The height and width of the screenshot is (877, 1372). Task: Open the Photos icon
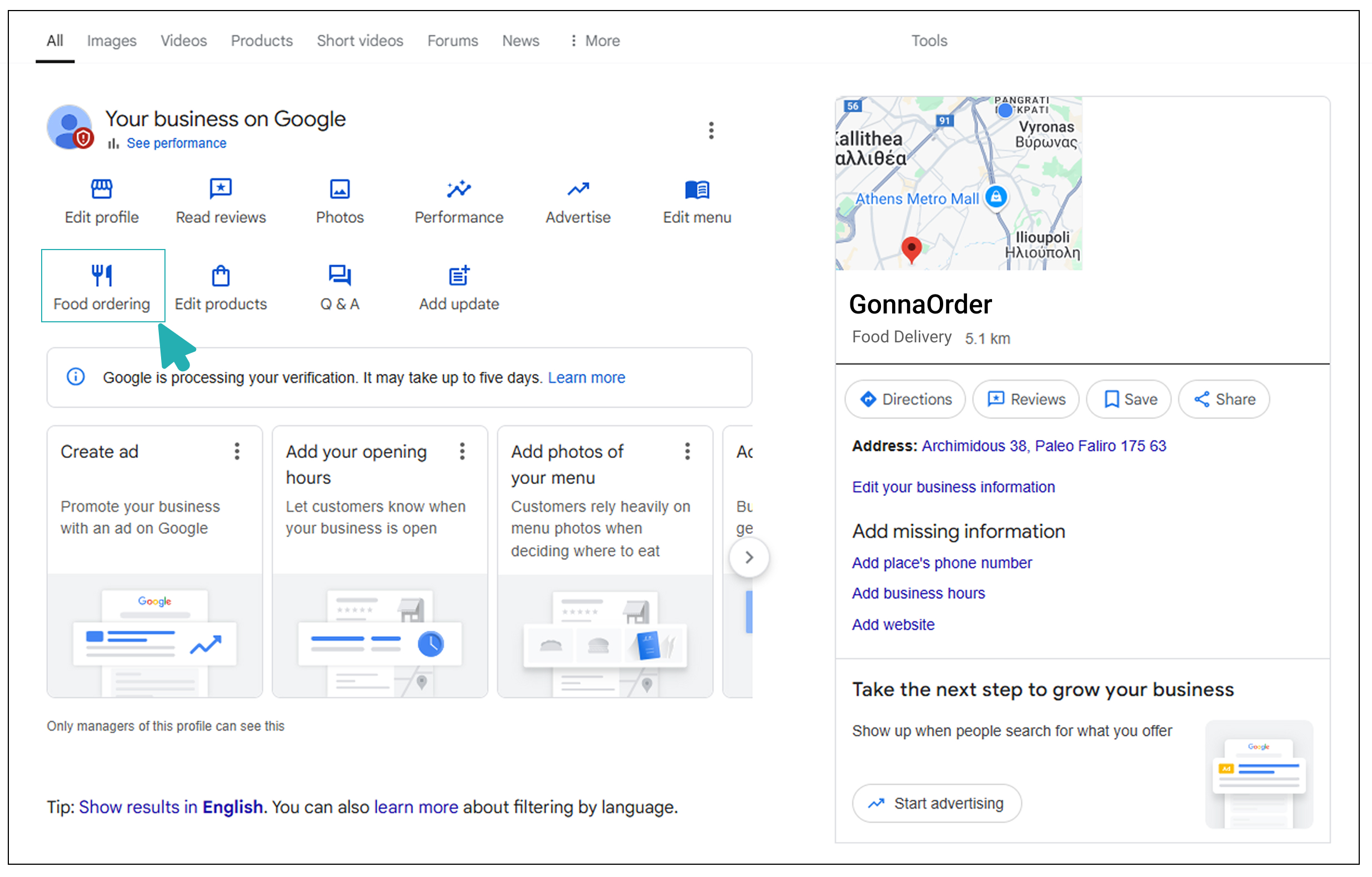point(339,189)
